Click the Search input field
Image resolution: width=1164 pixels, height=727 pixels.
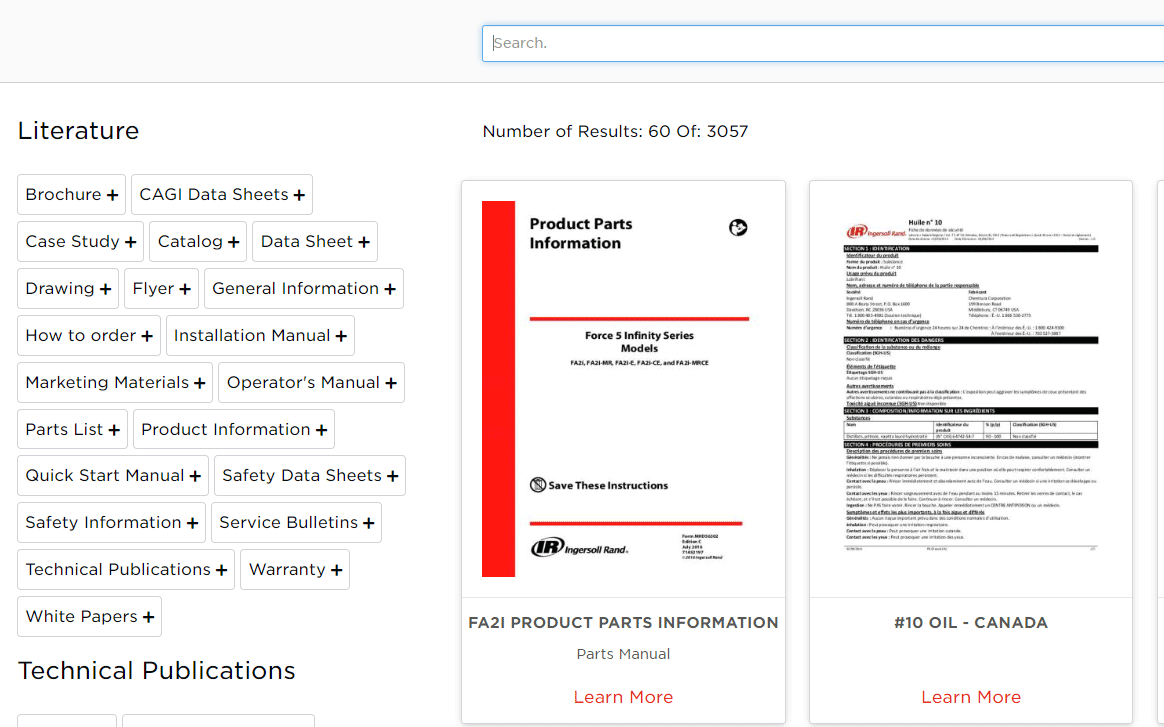823,43
